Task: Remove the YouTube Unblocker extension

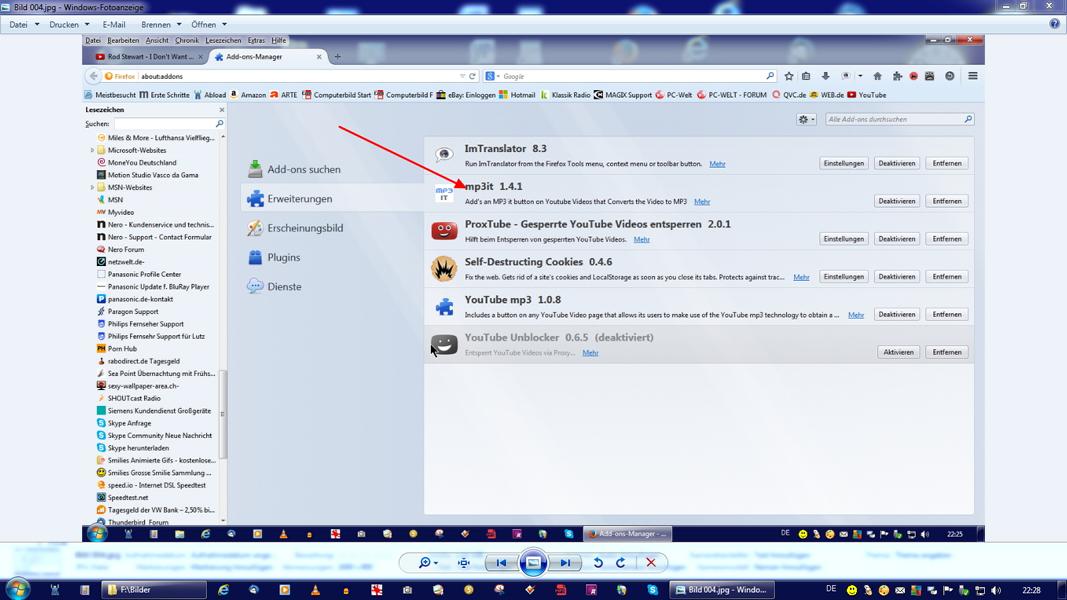Action: [x=947, y=352]
